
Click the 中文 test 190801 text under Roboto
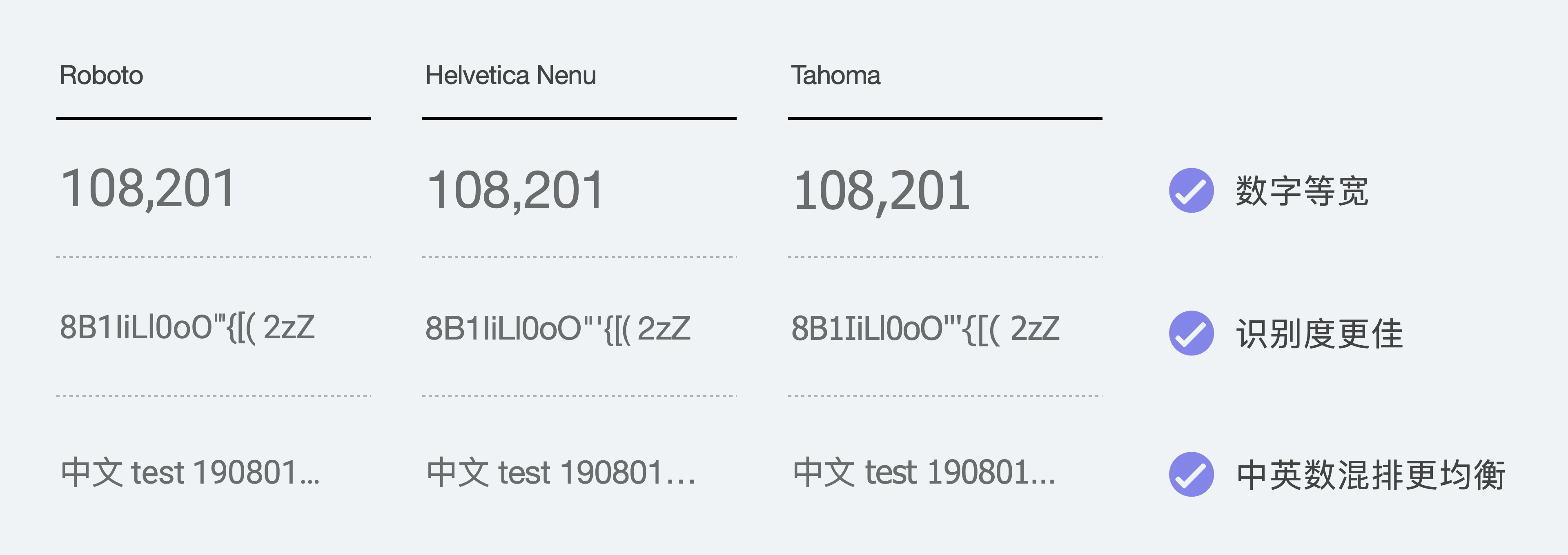coord(190,473)
